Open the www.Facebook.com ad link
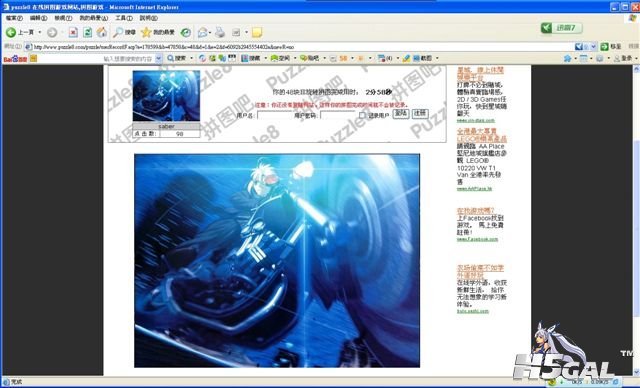640x388 pixels. pos(477,239)
